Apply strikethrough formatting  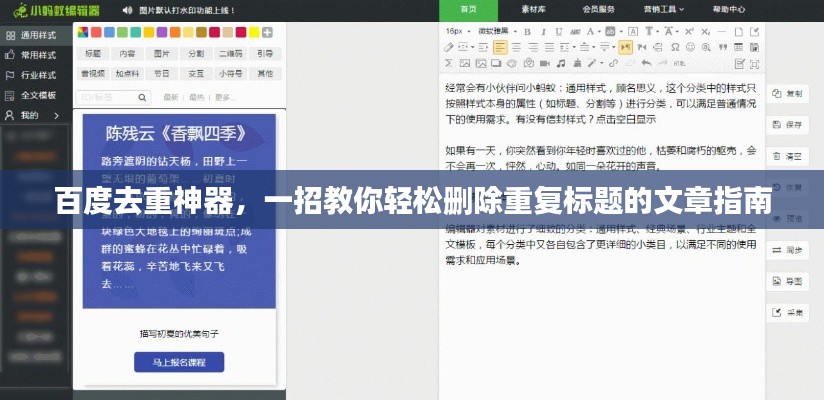[575, 32]
